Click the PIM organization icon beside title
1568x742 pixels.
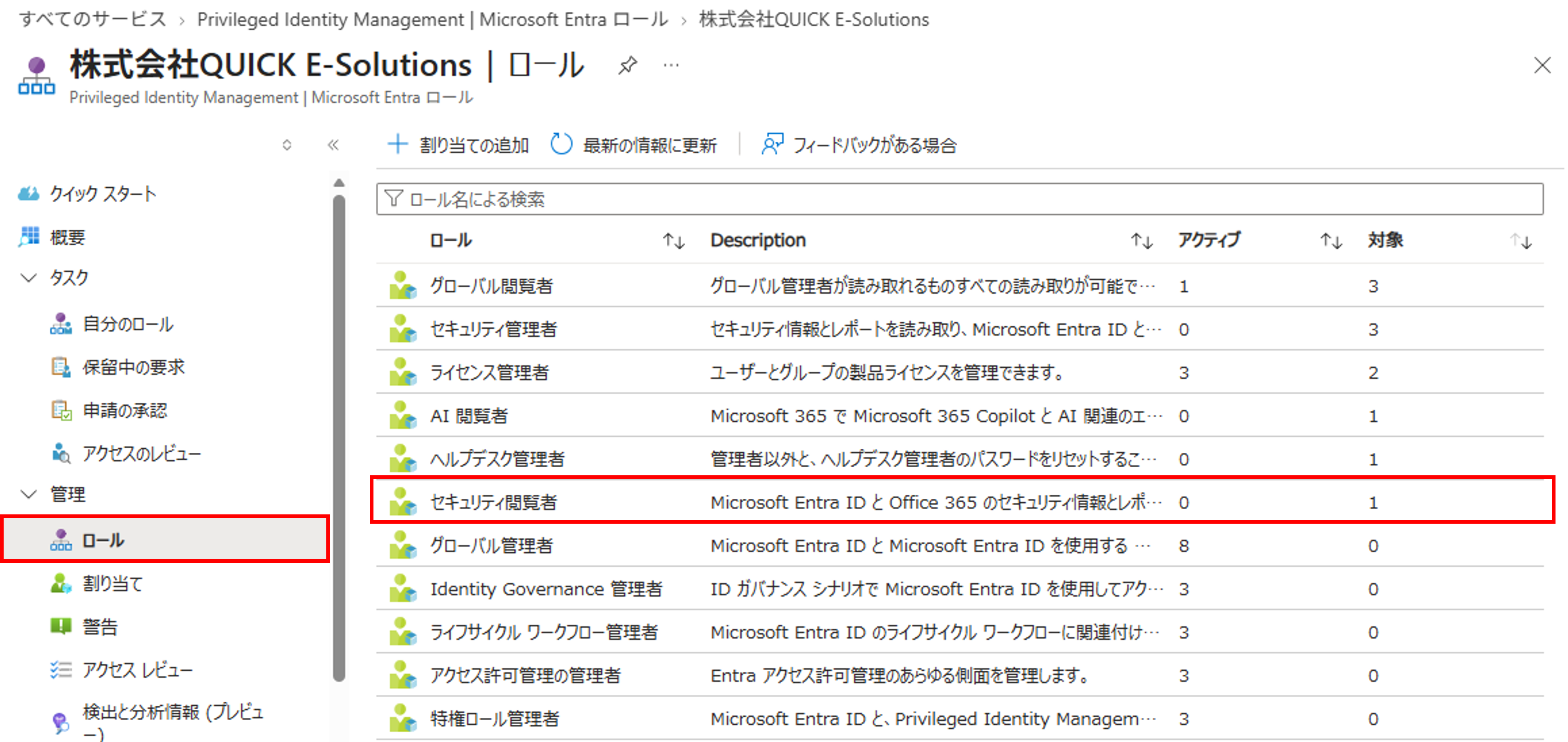point(37,76)
